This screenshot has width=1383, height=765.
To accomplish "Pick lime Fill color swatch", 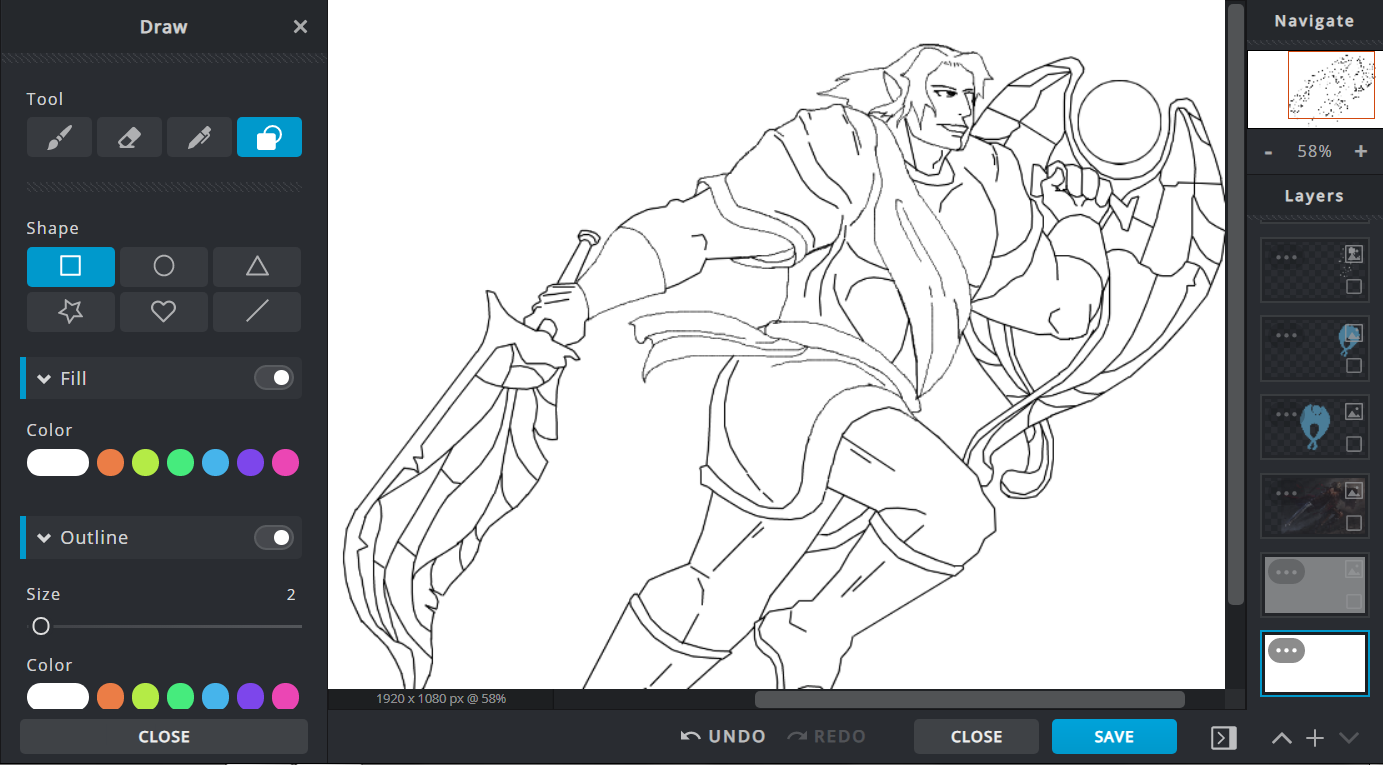I will [x=145, y=463].
